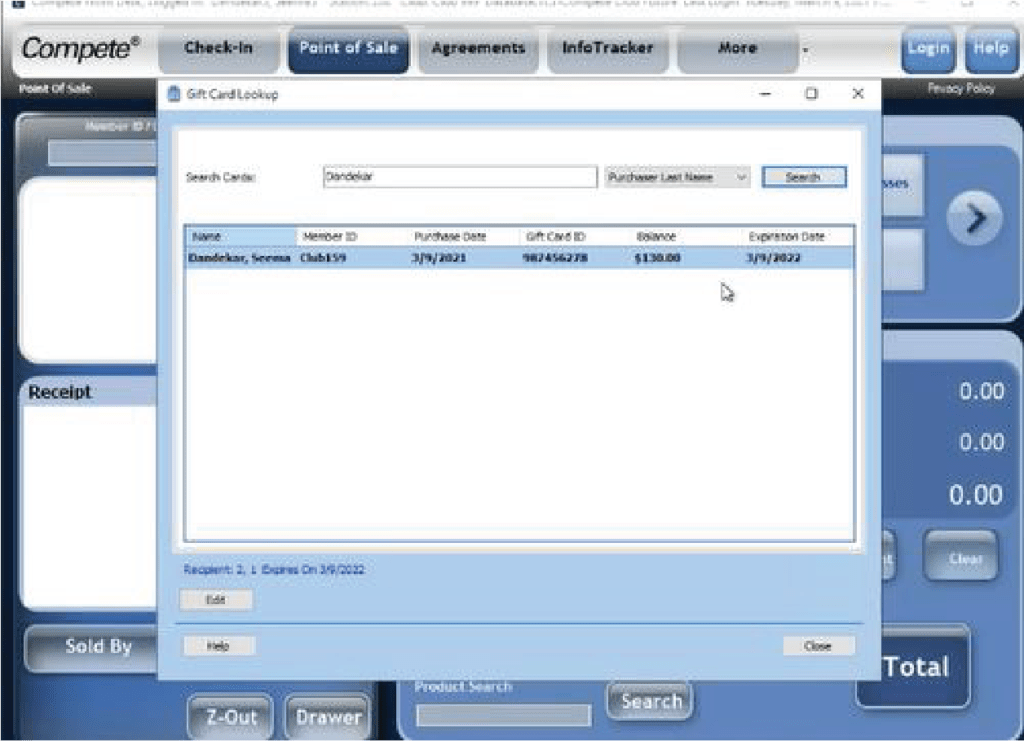This screenshot has height=741, width=1024.
Task: Click the "Recipient: 2, 1 Expires On 3/9/2022" status text
Action: [x=274, y=570]
